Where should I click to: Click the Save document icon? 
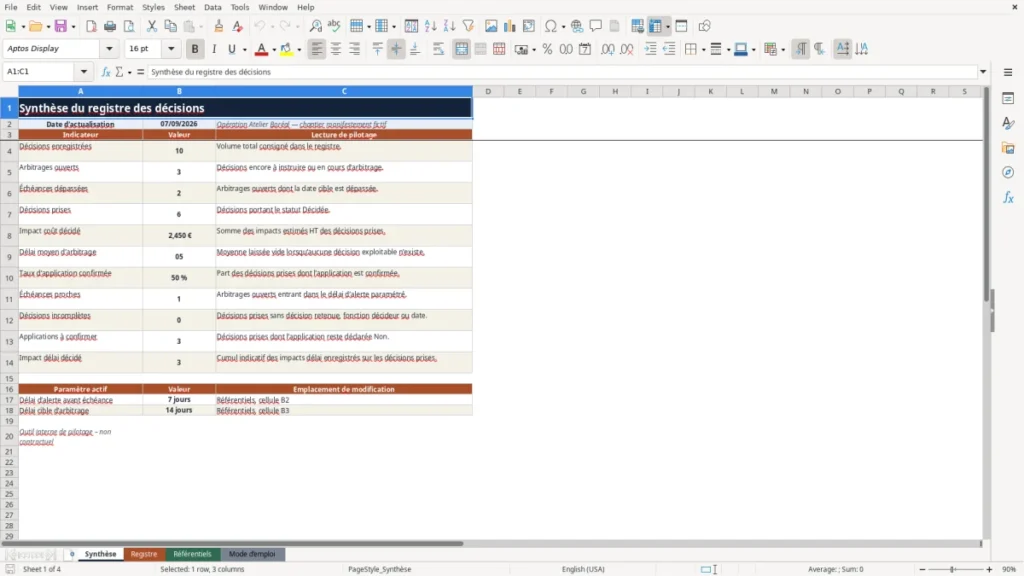click(61, 26)
